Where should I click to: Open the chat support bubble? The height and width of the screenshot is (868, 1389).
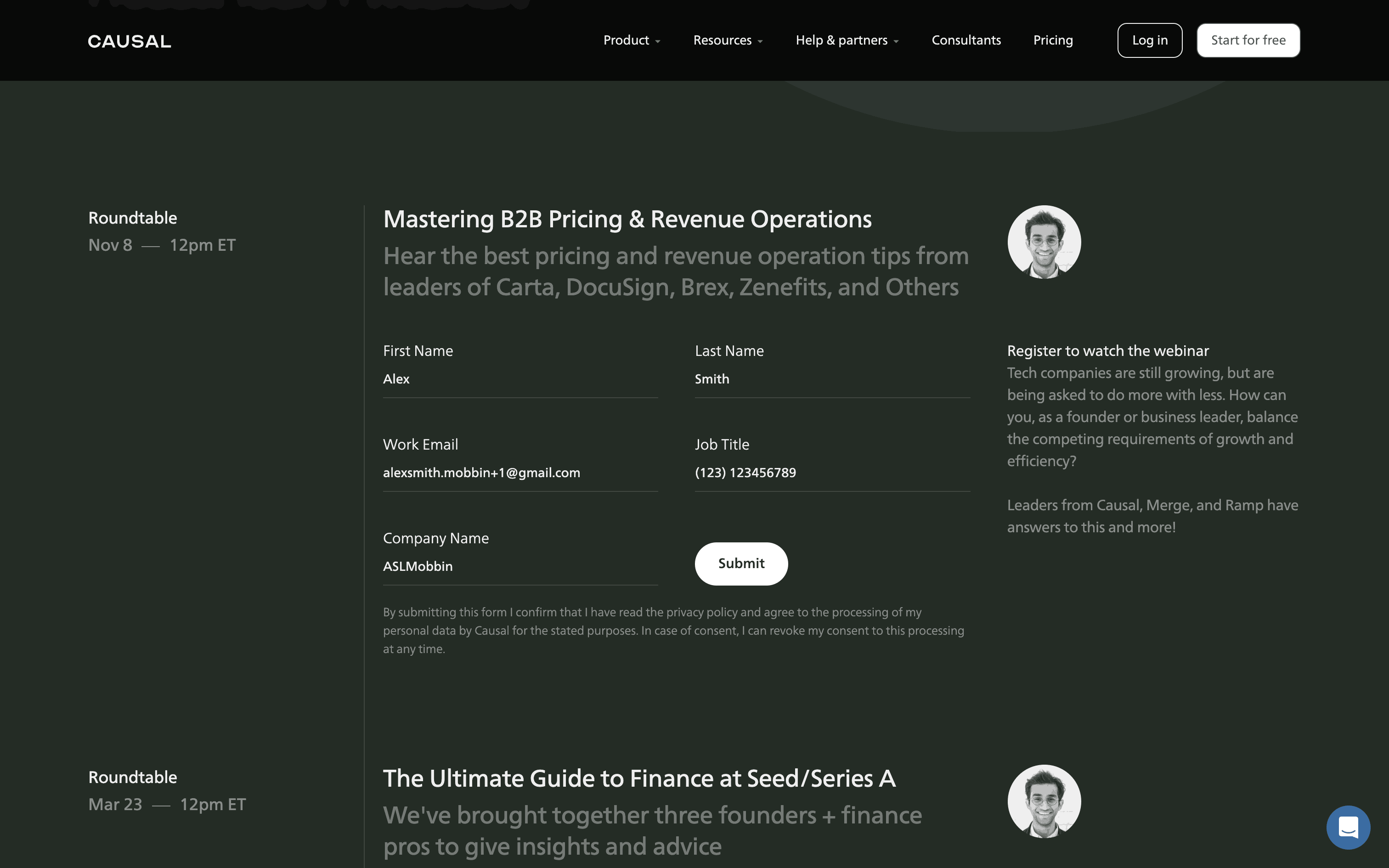coord(1348,827)
